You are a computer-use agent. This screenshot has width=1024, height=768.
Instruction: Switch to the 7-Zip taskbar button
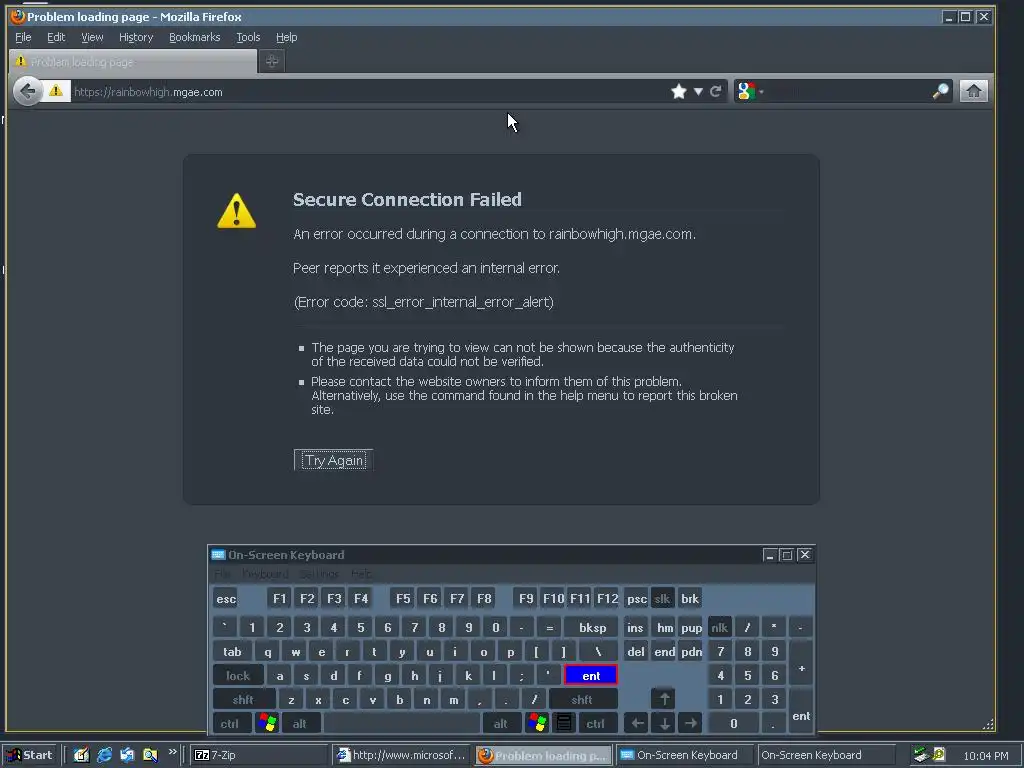(x=260, y=755)
